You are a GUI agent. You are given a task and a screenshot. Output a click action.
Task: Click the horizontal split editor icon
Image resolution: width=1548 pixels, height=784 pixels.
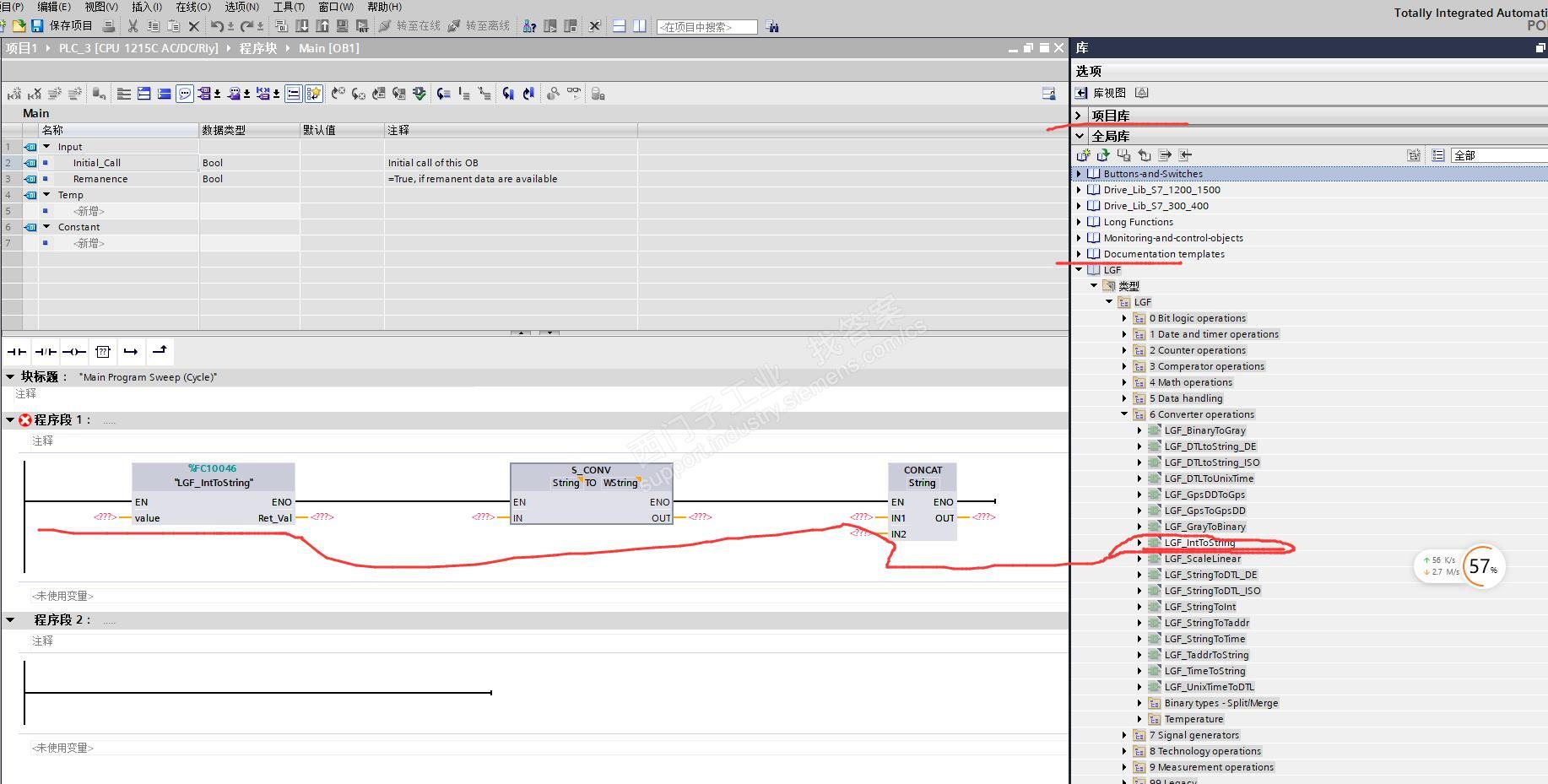pyautogui.click(x=619, y=26)
